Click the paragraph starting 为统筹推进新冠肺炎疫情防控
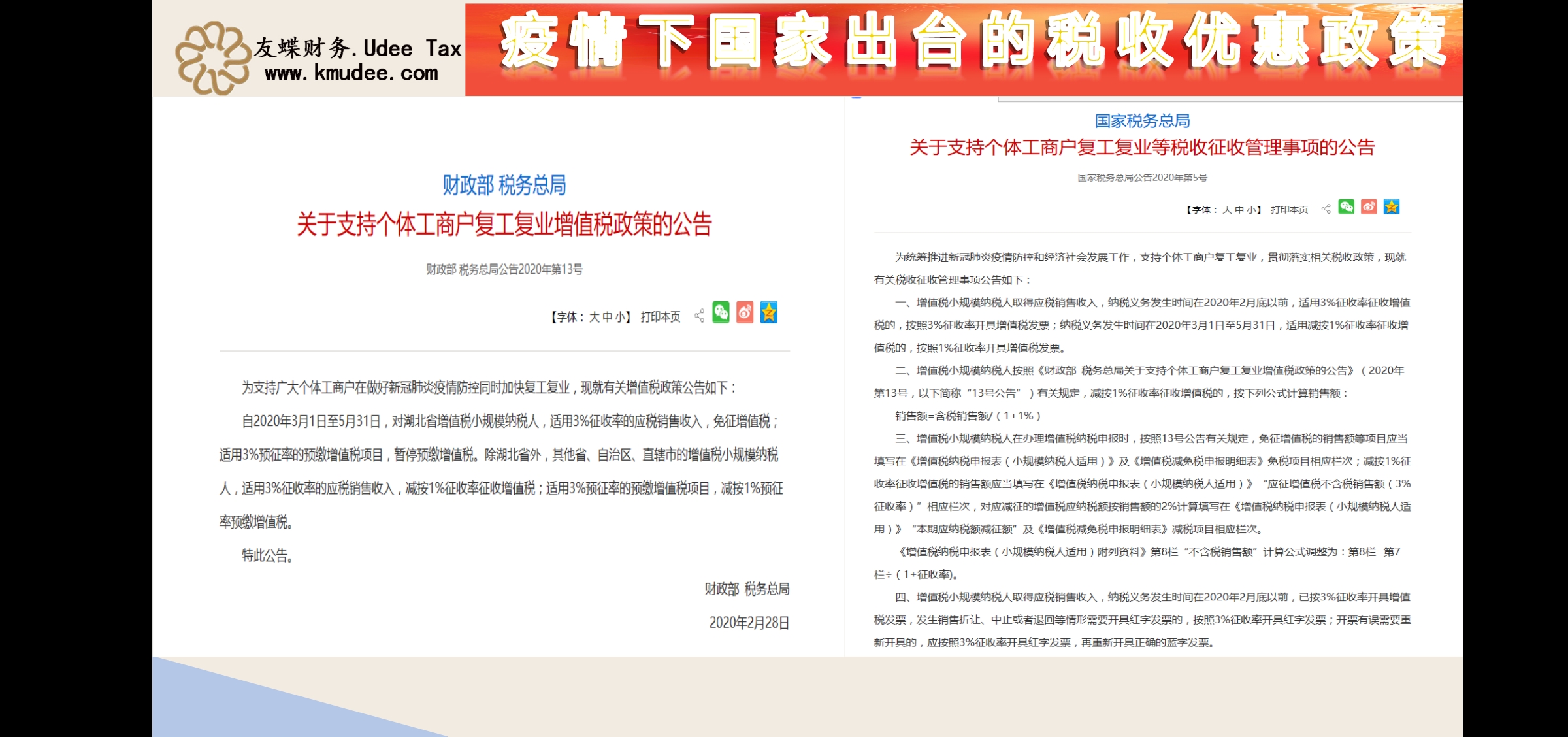 pyautogui.click(x=1140, y=269)
